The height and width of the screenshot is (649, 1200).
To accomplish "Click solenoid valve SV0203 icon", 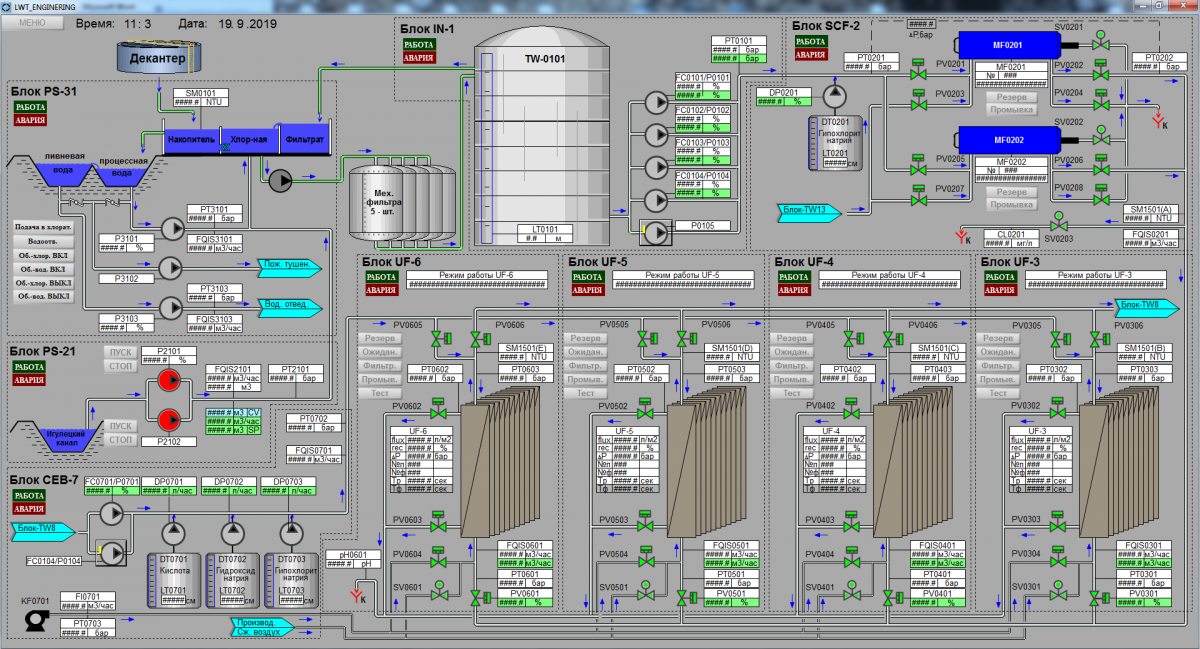I will pos(1058,224).
